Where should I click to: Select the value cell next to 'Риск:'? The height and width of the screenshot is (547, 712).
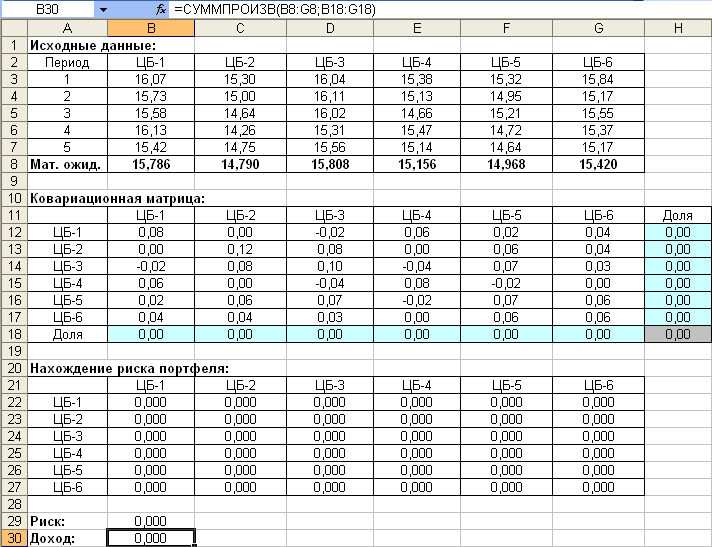click(x=150, y=522)
